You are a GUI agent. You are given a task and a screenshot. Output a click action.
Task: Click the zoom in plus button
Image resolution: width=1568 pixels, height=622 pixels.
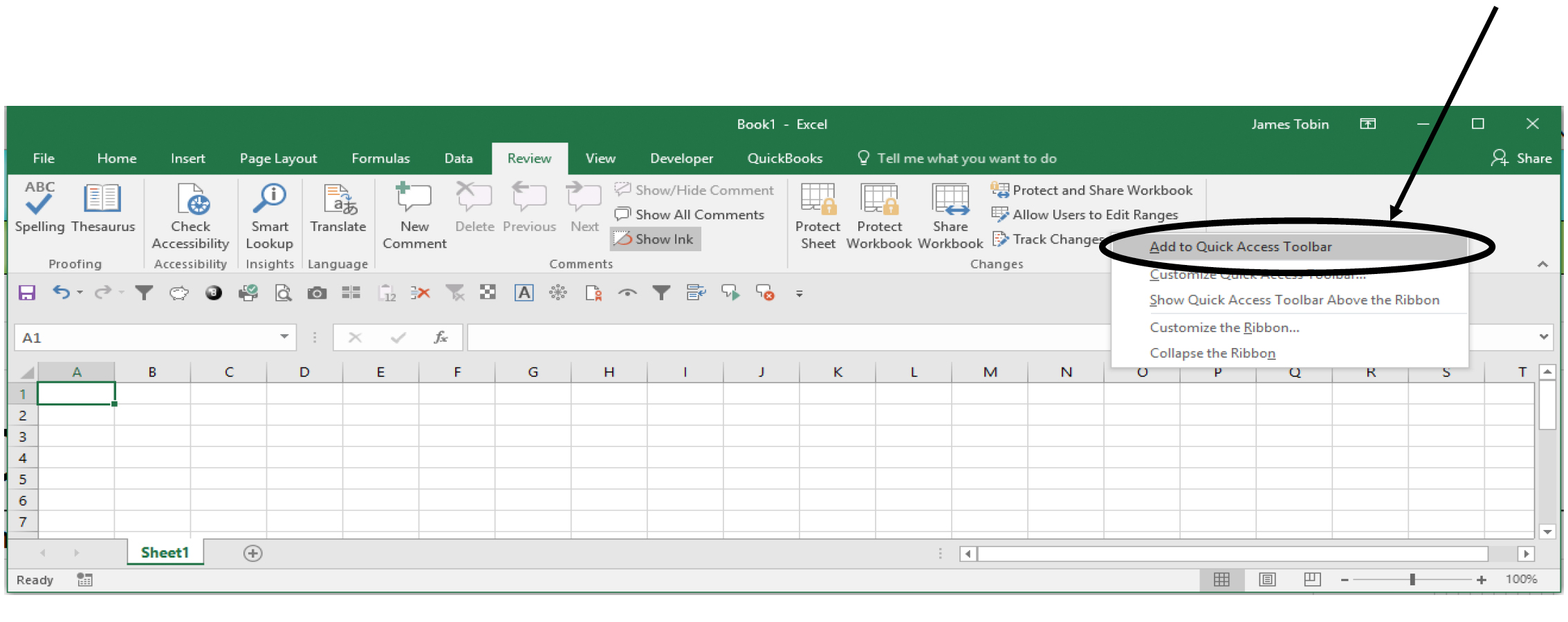pos(1482,580)
